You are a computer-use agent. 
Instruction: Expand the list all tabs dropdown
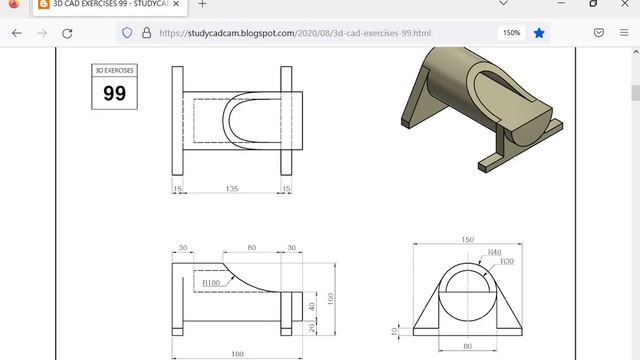point(504,3)
